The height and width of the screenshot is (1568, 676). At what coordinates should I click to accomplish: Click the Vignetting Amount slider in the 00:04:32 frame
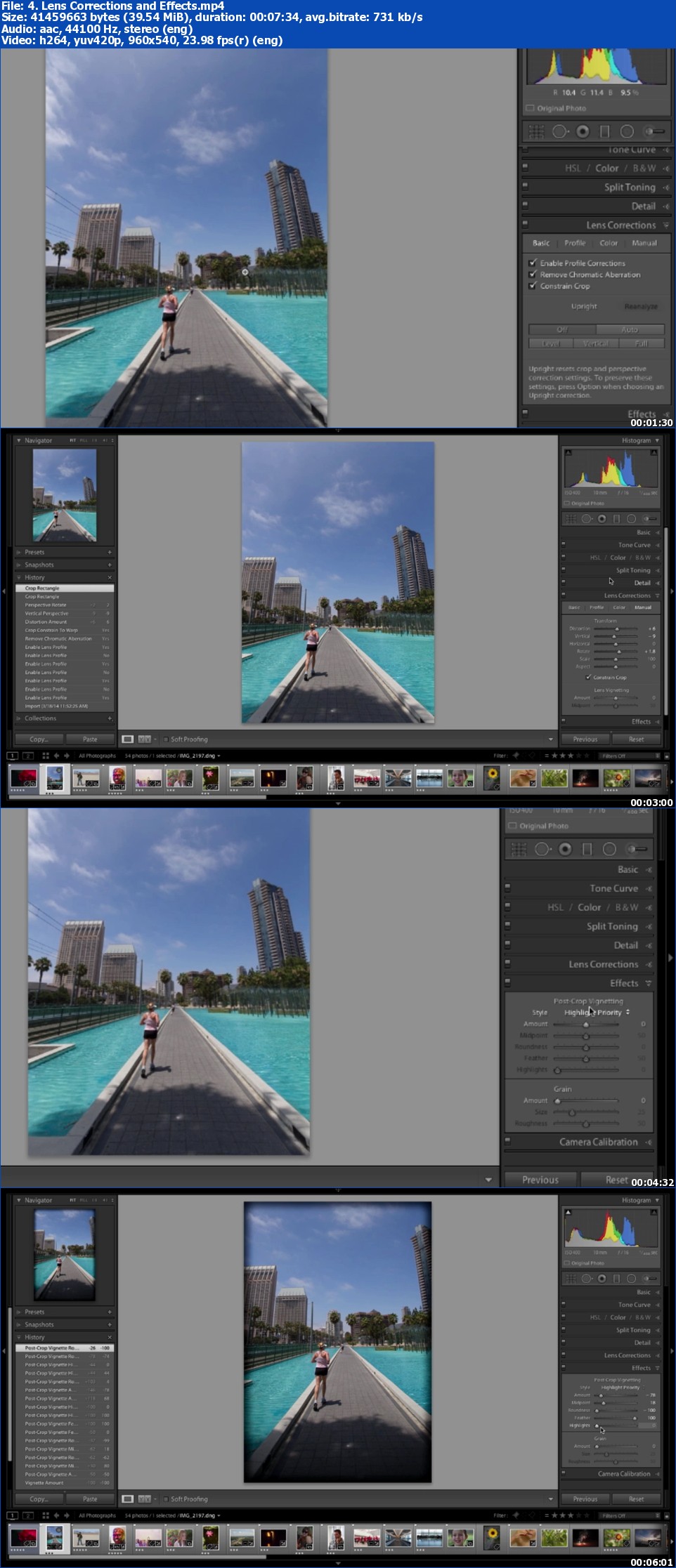586,1024
